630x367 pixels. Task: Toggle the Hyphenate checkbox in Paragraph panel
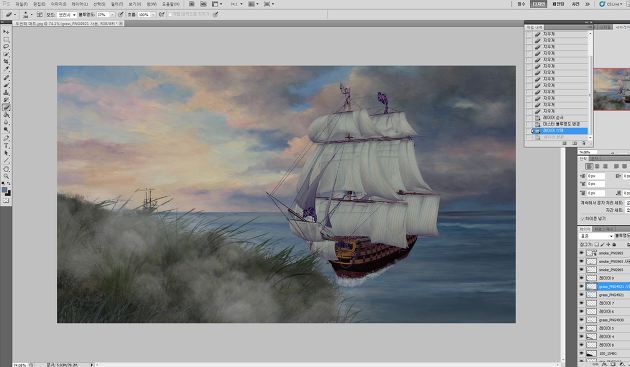coord(584,218)
